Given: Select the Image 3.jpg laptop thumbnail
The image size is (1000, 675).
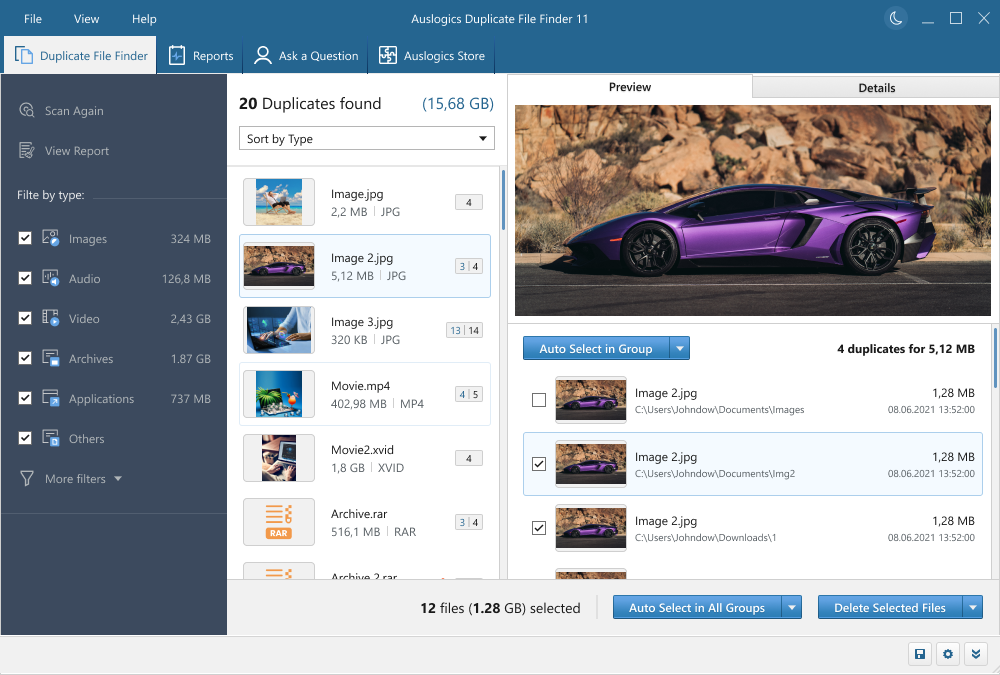Looking at the screenshot, I should click(x=279, y=330).
